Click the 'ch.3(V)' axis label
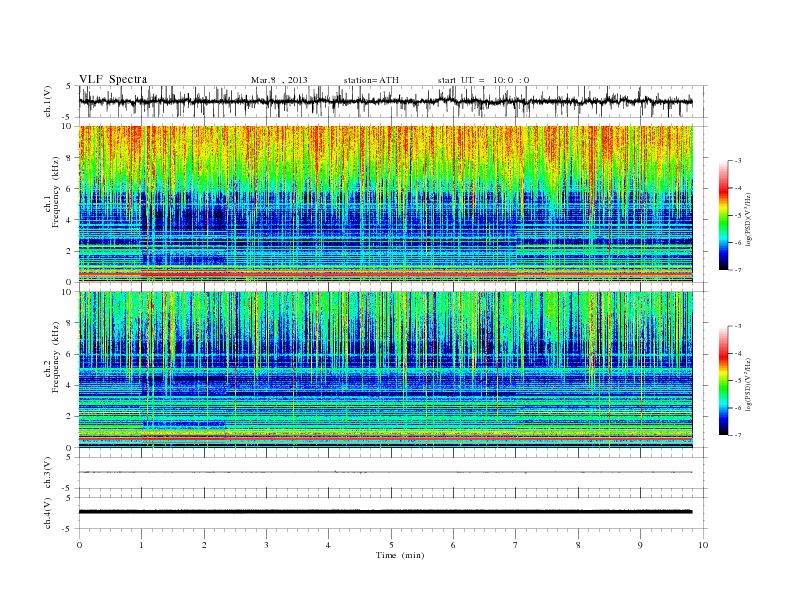The height and width of the screenshot is (612, 792). pos(48,473)
